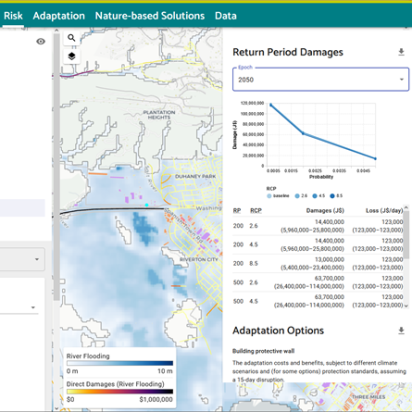The image size is (412, 412).
Task: Click the Adaptation Options heading
Action: coord(278,330)
